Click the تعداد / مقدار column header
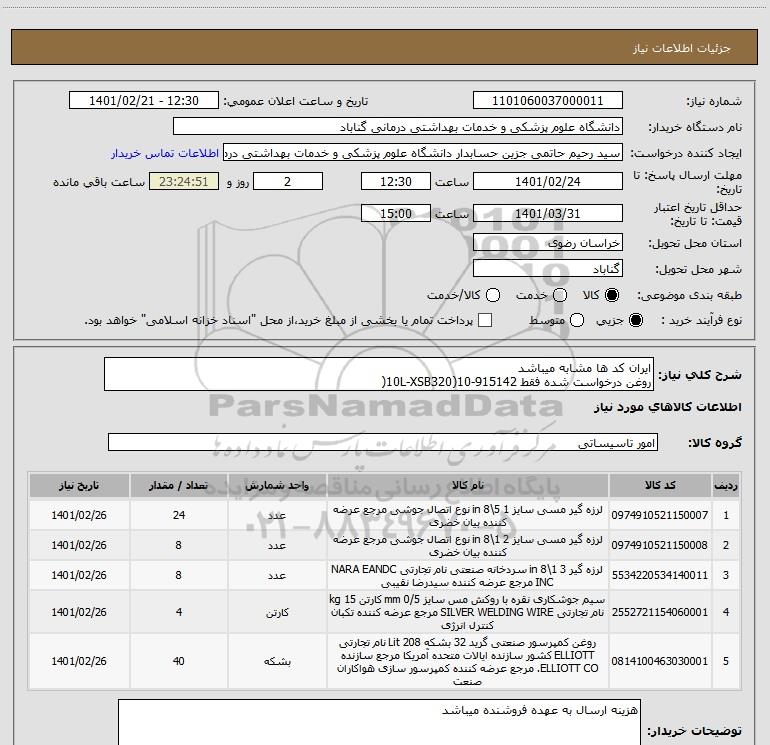770x745 pixels. (x=178, y=485)
